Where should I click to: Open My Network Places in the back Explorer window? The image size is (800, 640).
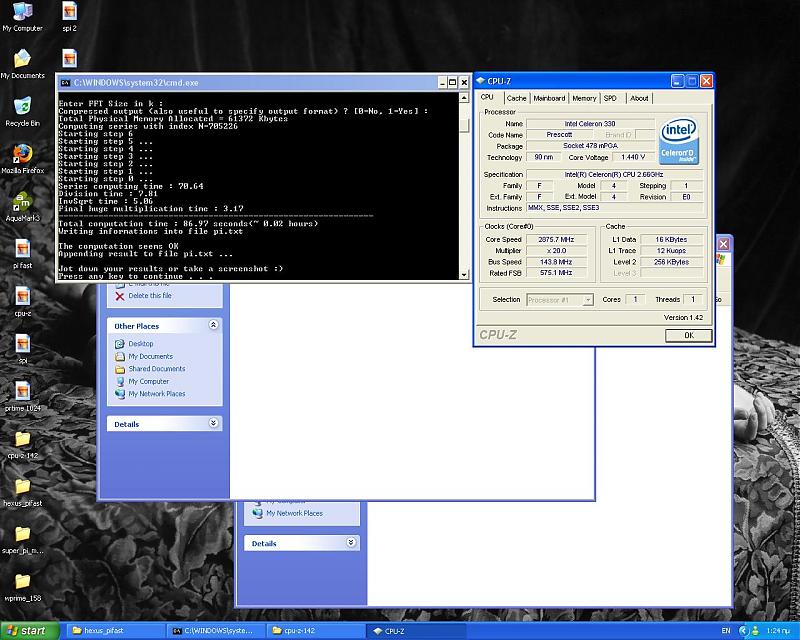(x=294, y=513)
